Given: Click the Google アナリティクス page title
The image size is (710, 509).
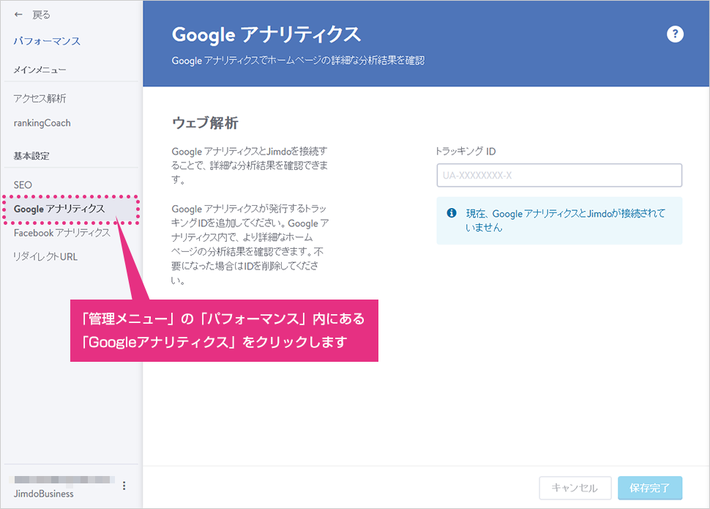Looking at the screenshot, I should (266, 35).
